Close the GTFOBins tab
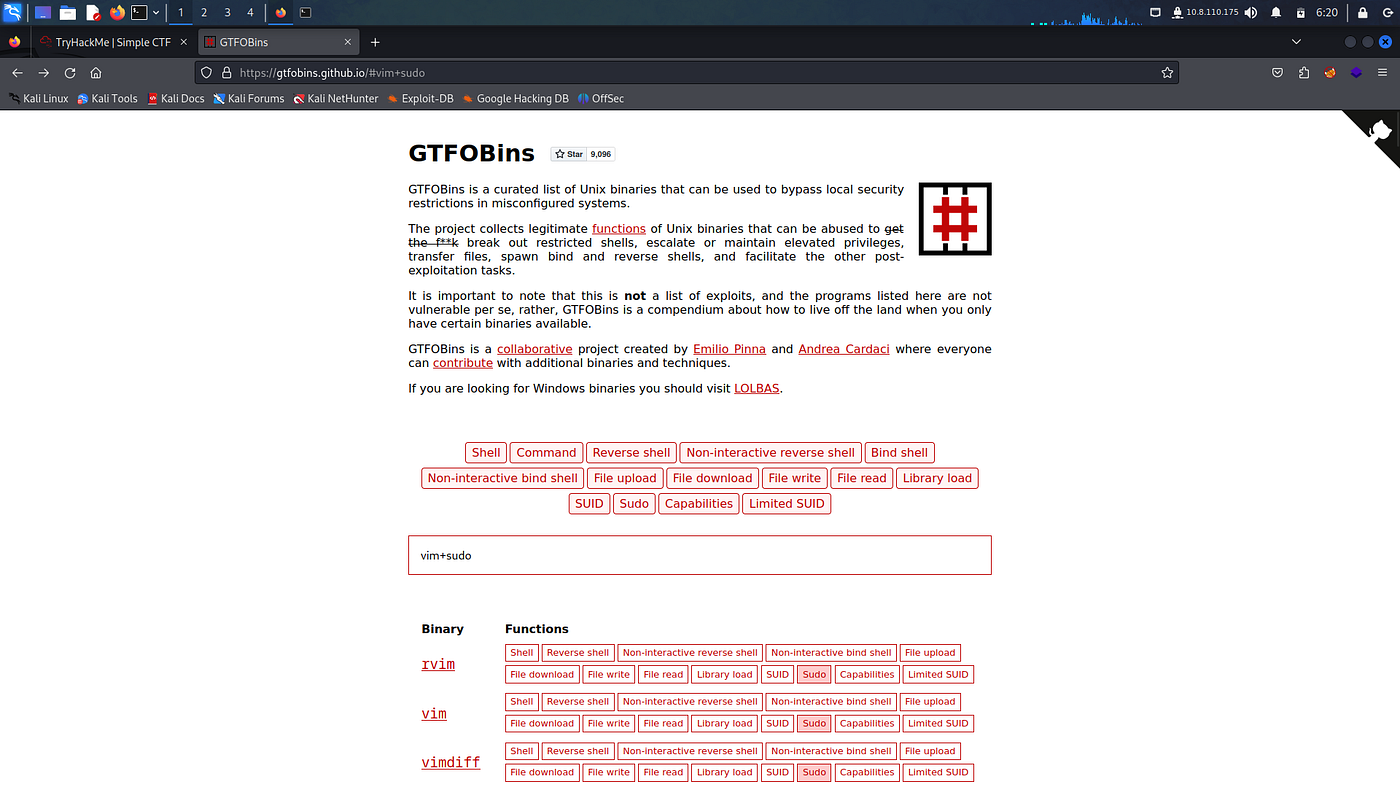 [x=348, y=42]
